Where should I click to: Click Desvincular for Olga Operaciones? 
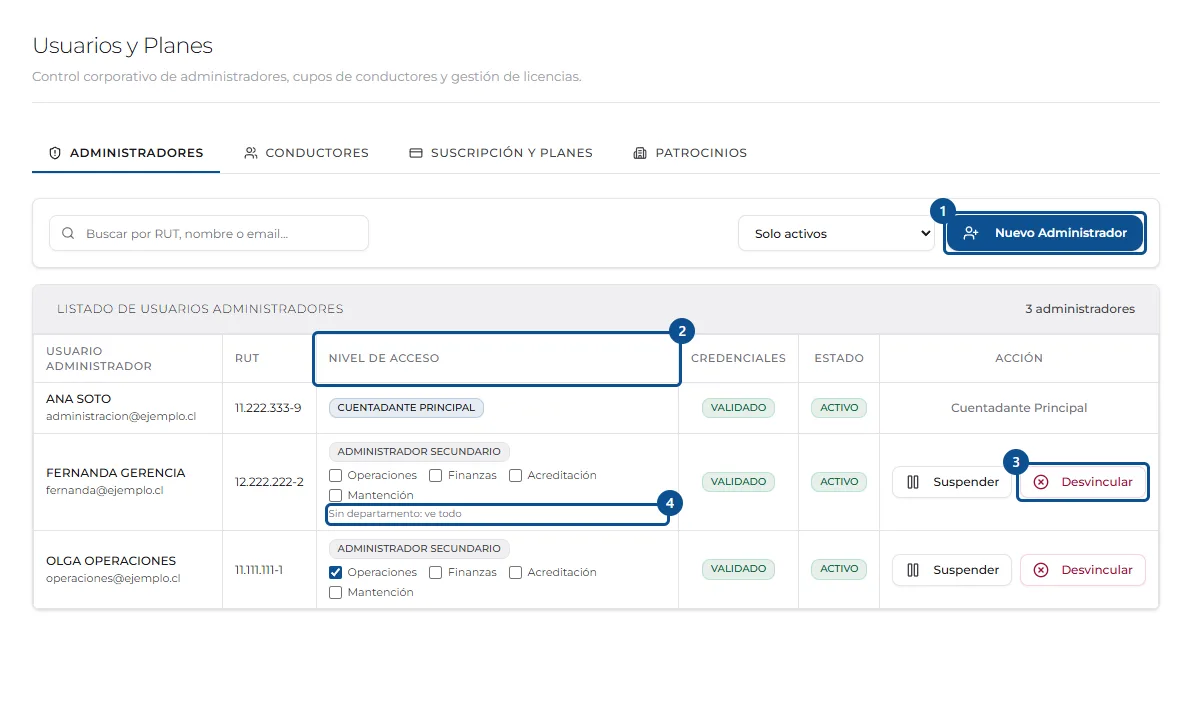tap(1083, 570)
